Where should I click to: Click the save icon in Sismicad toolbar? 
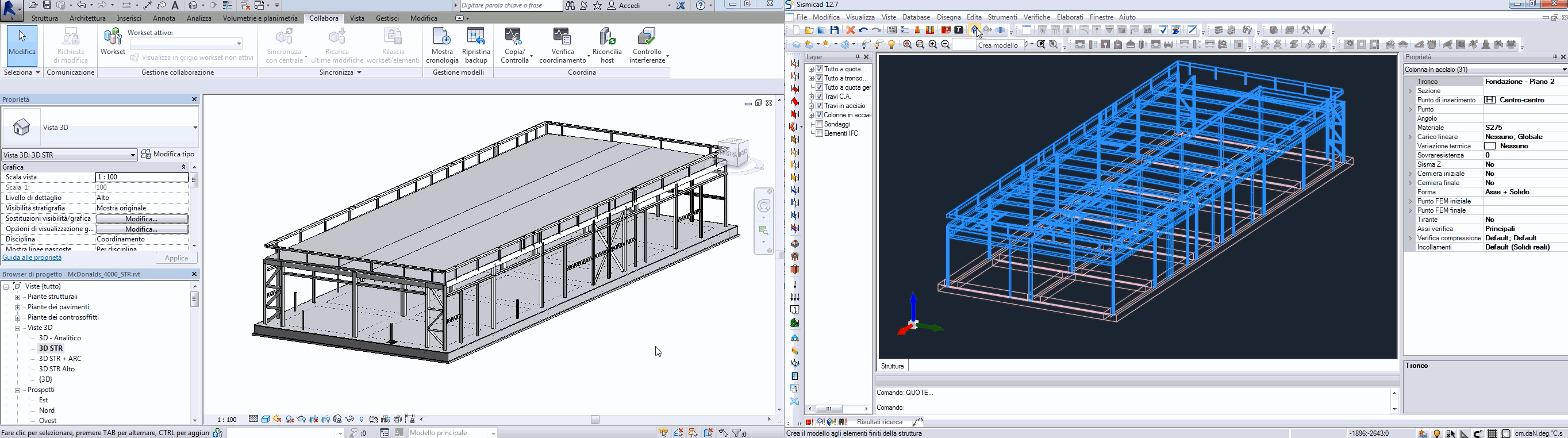point(835,30)
